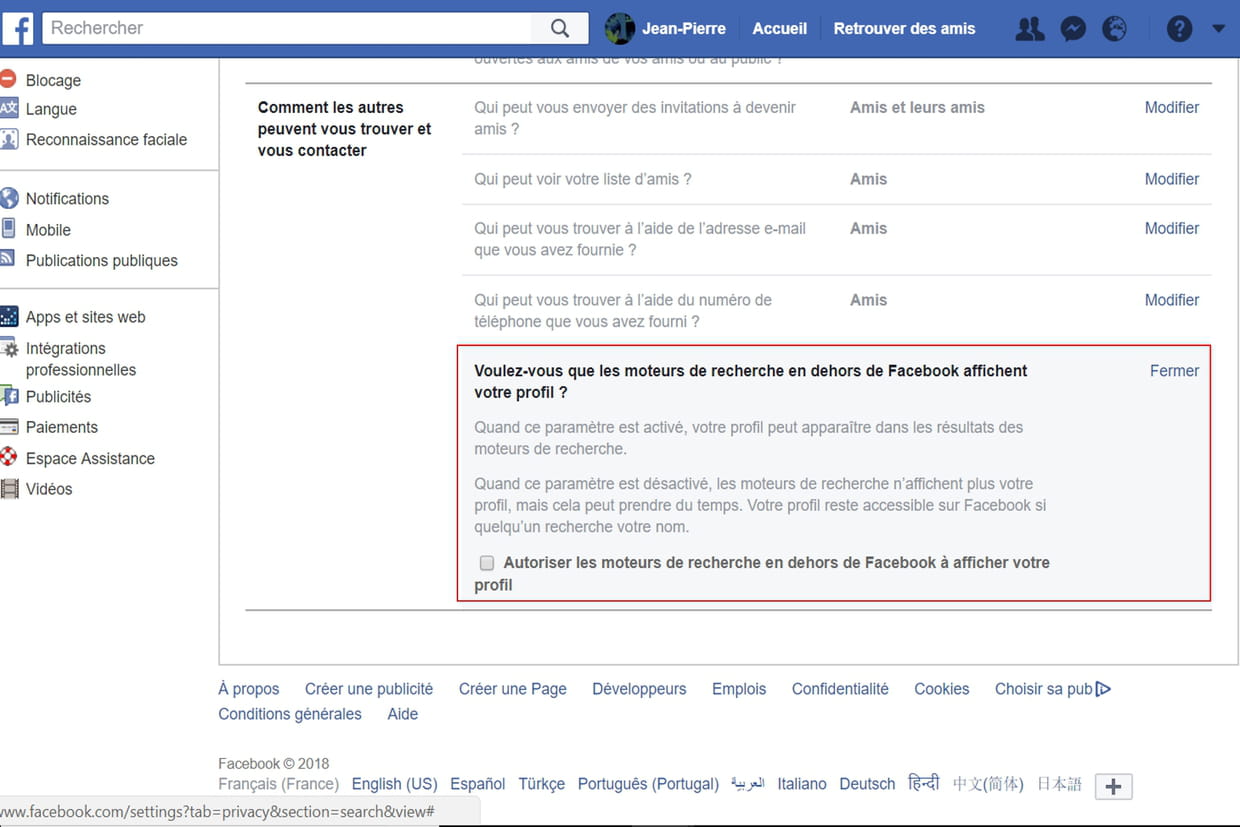Open the À propos footer link
Screen dimensions: 1240x827
(249, 689)
